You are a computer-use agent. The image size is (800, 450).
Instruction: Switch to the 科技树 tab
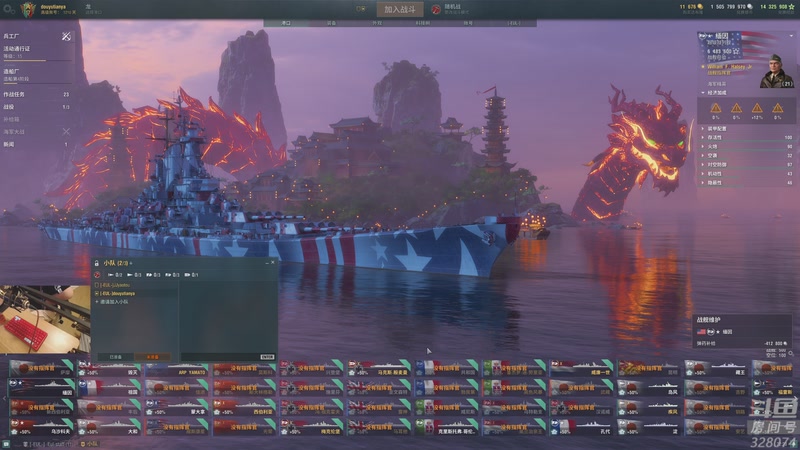pyautogui.click(x=422, y=23)
